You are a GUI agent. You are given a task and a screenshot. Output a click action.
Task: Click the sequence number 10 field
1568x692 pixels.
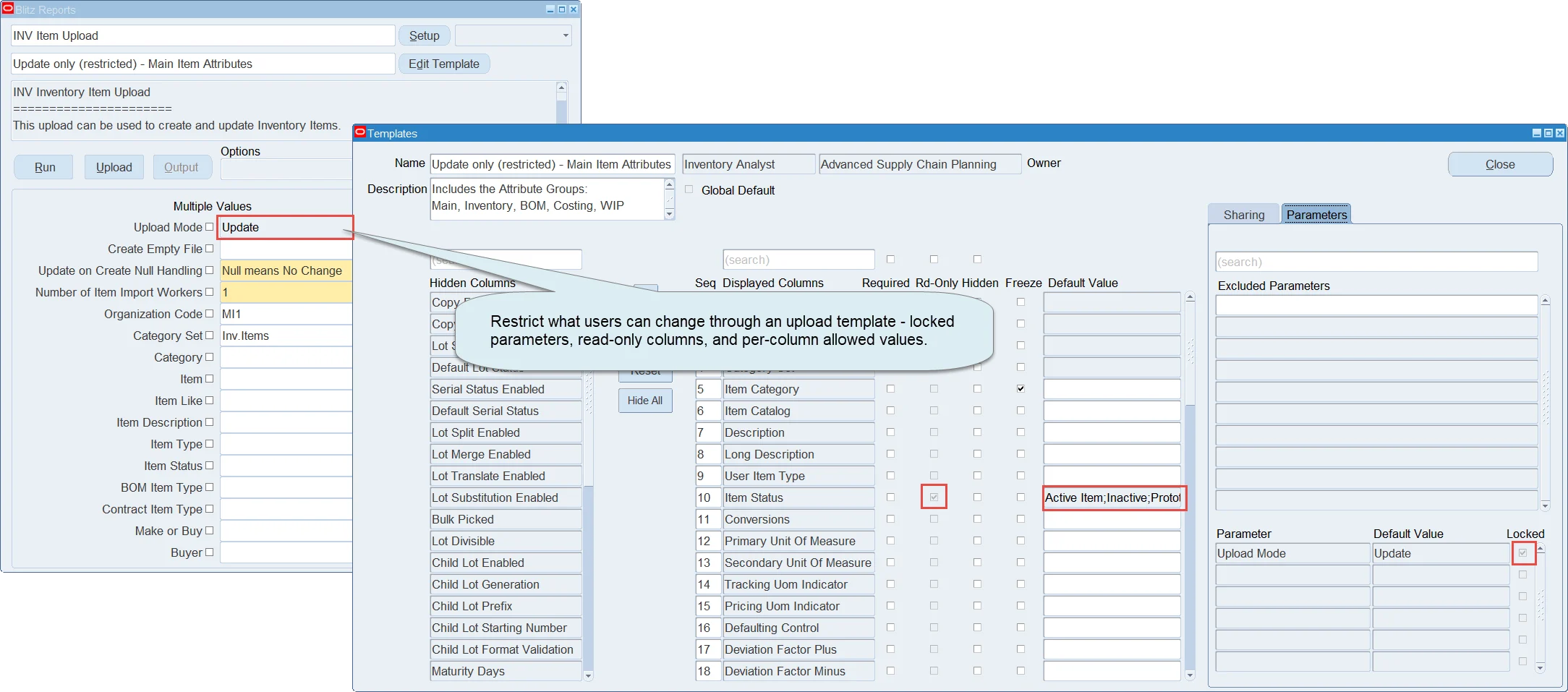point(708,497)
